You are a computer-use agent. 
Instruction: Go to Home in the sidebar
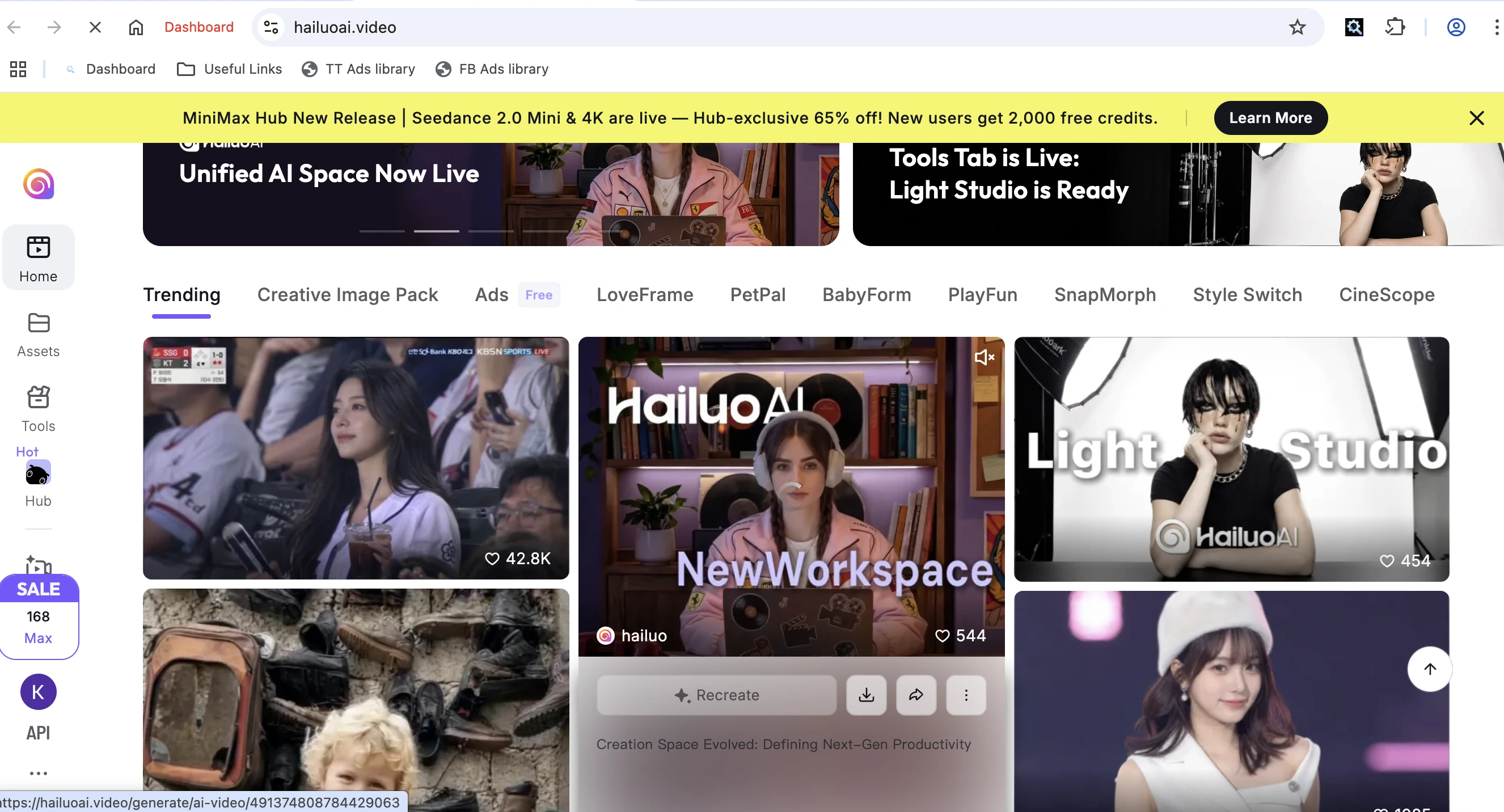point(39,258)
